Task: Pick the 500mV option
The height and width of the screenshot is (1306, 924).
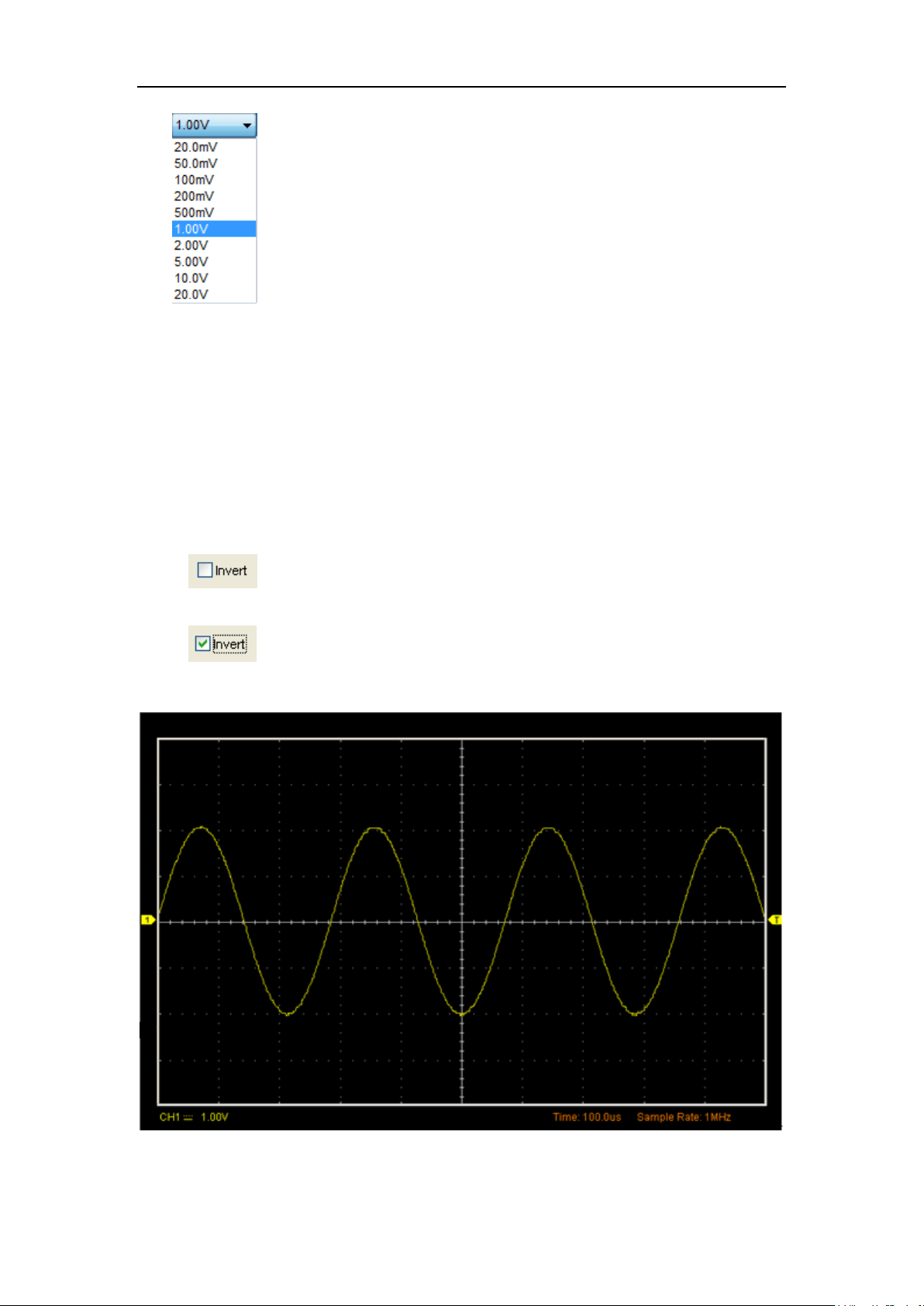Action: [214, 212]
